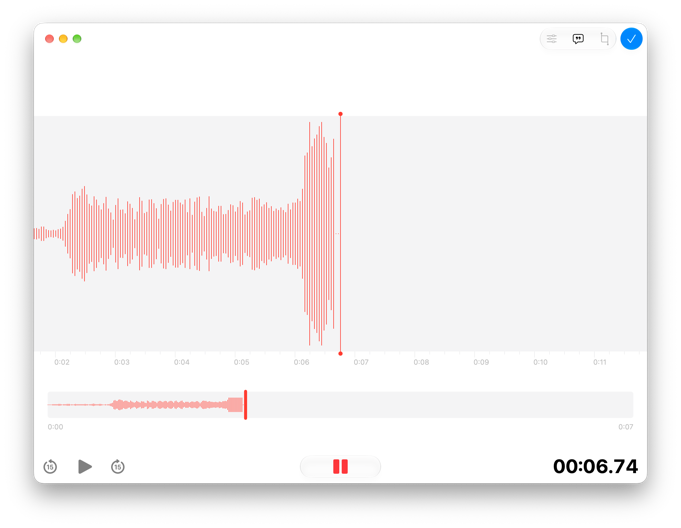Click the 0:00 overview start label
Screen dimensions: 681x528
(x=55, y=427)
